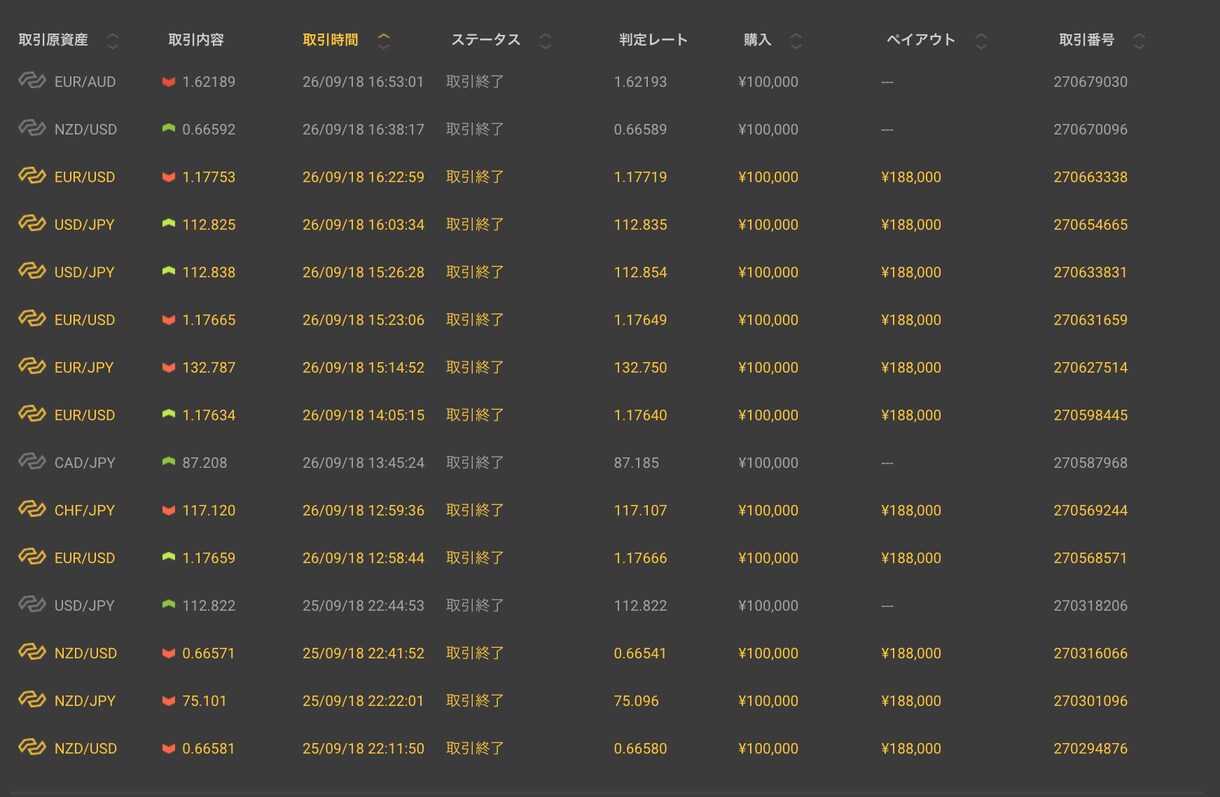
Task: Click the asset icon in trade 270670096 row
Action: (x=32, y=129)
